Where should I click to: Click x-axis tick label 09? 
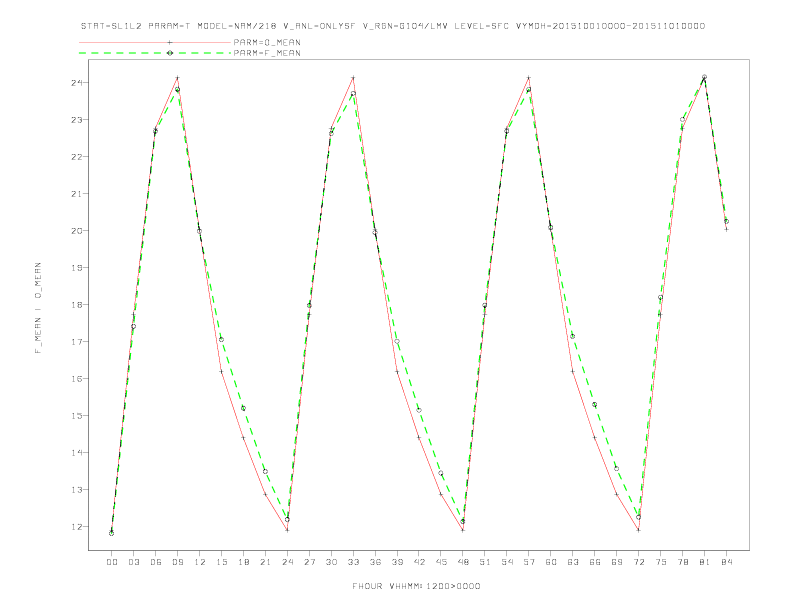pos(177,562)
